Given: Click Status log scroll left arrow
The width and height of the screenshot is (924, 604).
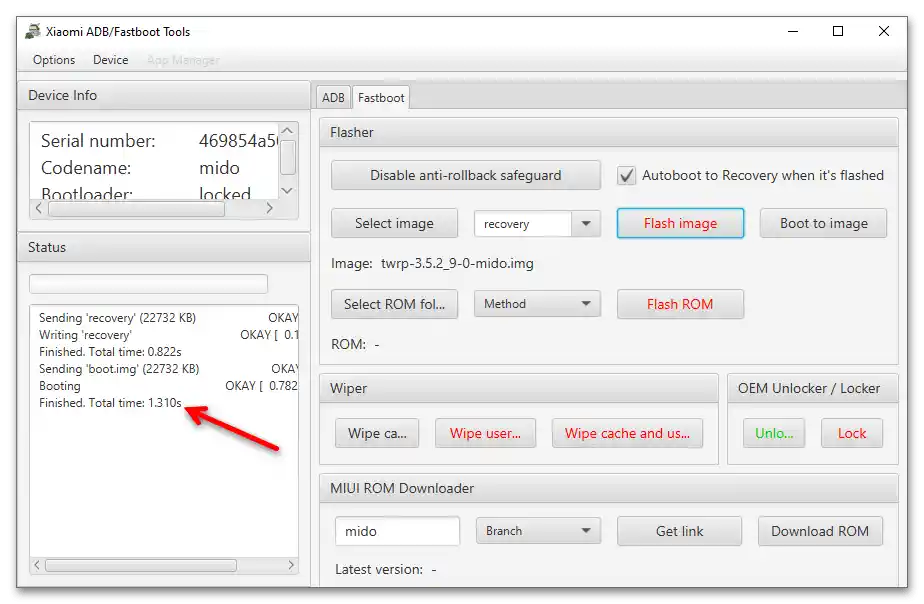Looking at the screenshot, I should click(37, 565).
